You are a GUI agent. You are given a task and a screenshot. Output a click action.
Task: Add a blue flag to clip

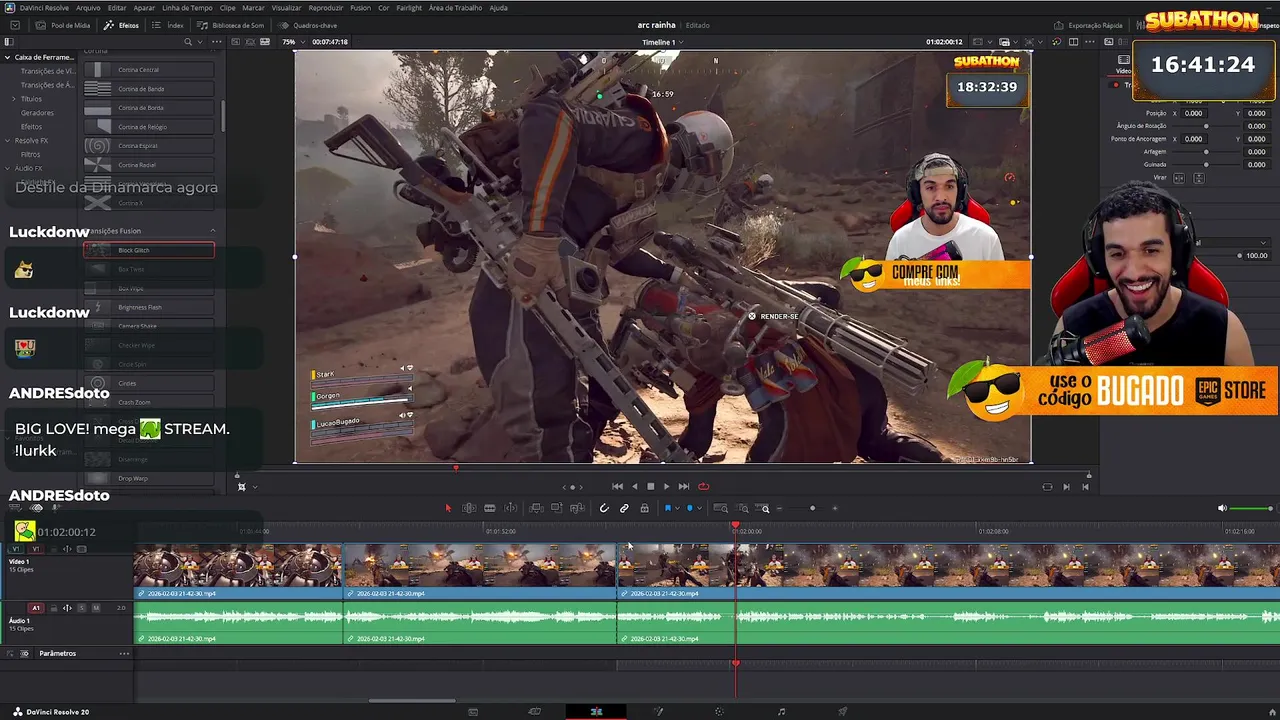(667, 508)
